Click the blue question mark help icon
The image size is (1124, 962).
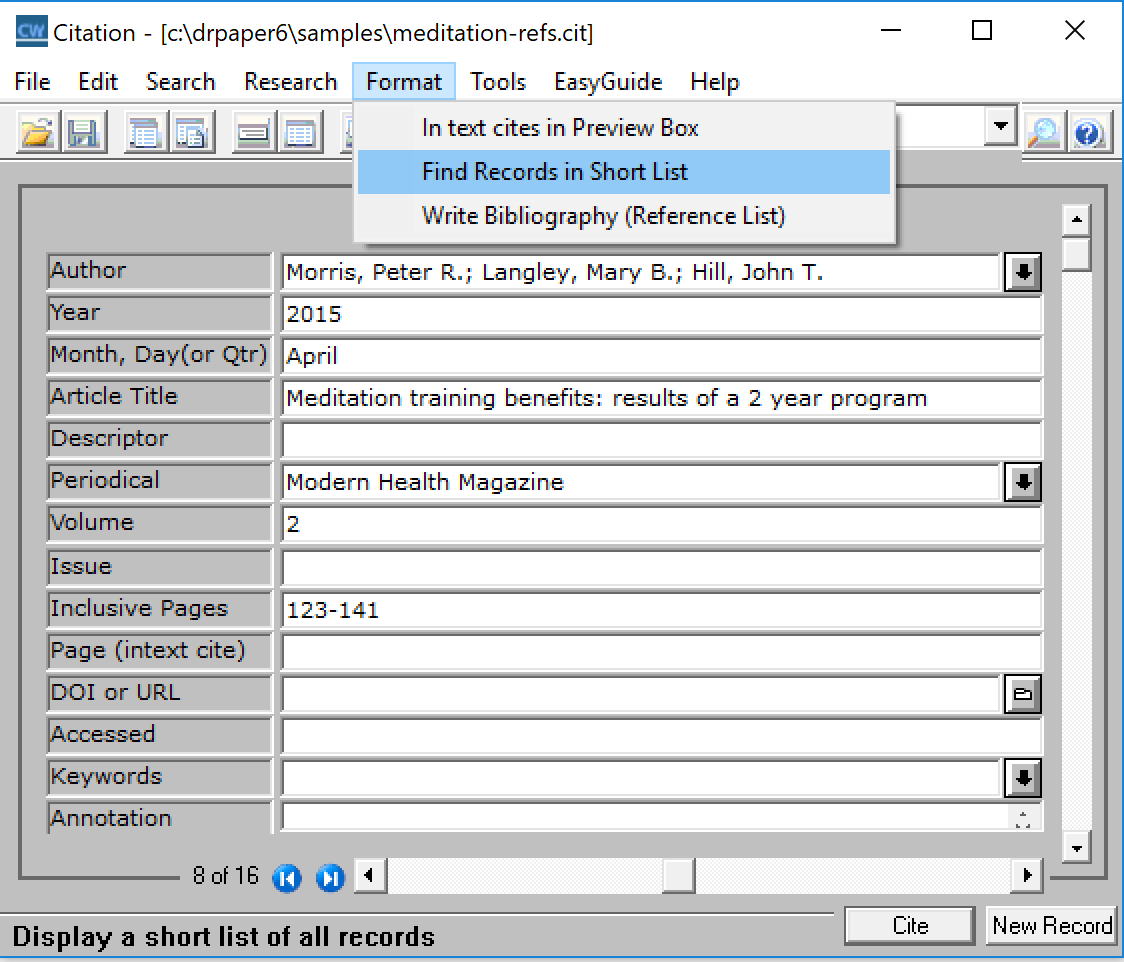click(x=1089, y=133)
